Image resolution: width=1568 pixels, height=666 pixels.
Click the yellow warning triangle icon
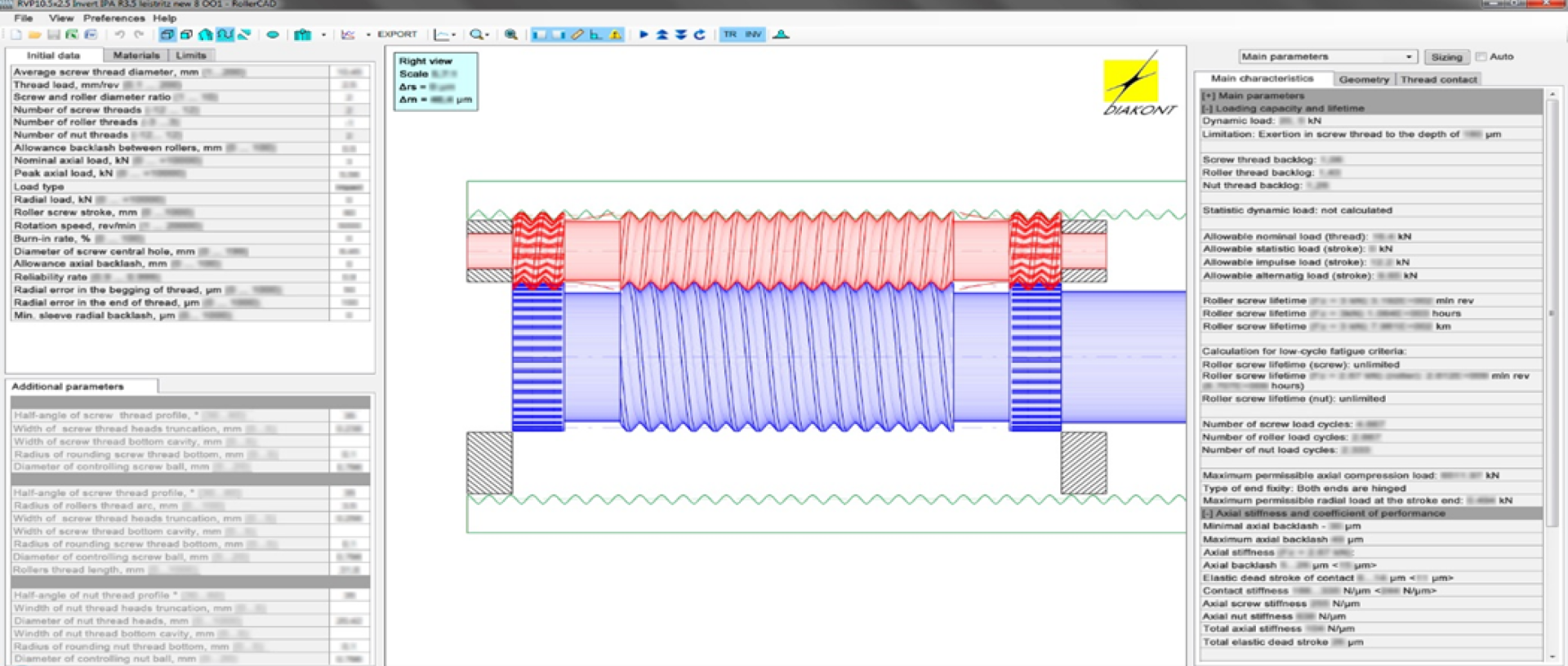click(616, 34)
